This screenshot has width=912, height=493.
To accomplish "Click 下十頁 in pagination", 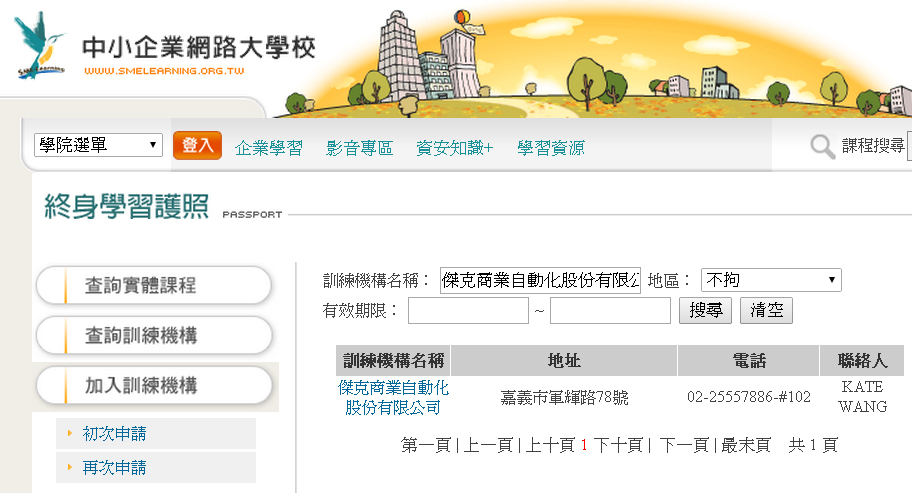I will tap(618, 445).
